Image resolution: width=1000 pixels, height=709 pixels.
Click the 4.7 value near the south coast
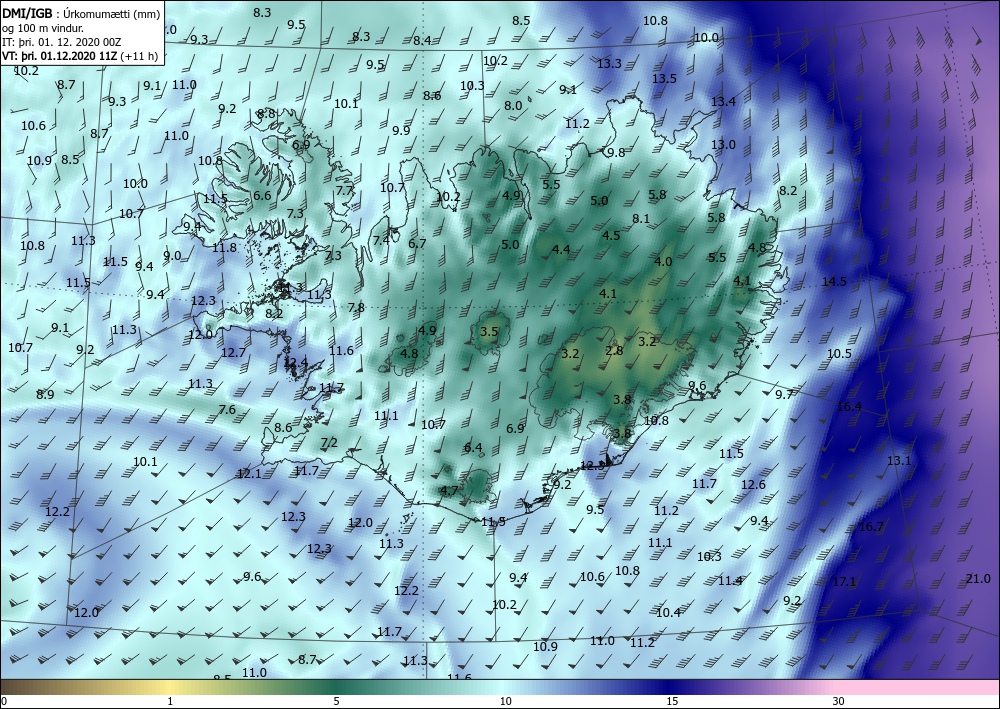pos(449,491)
